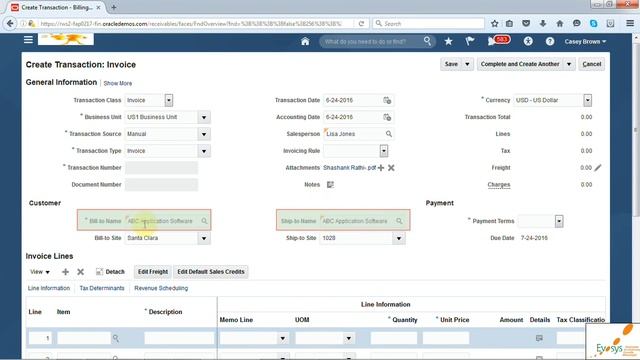This screenshot has height=360, width=640.
Task: Open the browser hamburger menu
Action: (630, 24)
